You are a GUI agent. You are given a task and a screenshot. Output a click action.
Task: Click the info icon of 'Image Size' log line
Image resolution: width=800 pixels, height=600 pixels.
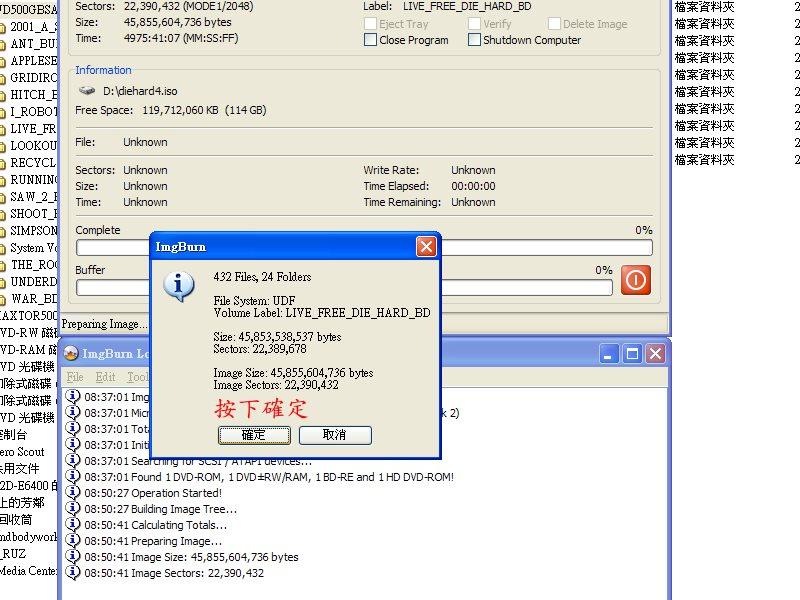click(x=73, y=556)
